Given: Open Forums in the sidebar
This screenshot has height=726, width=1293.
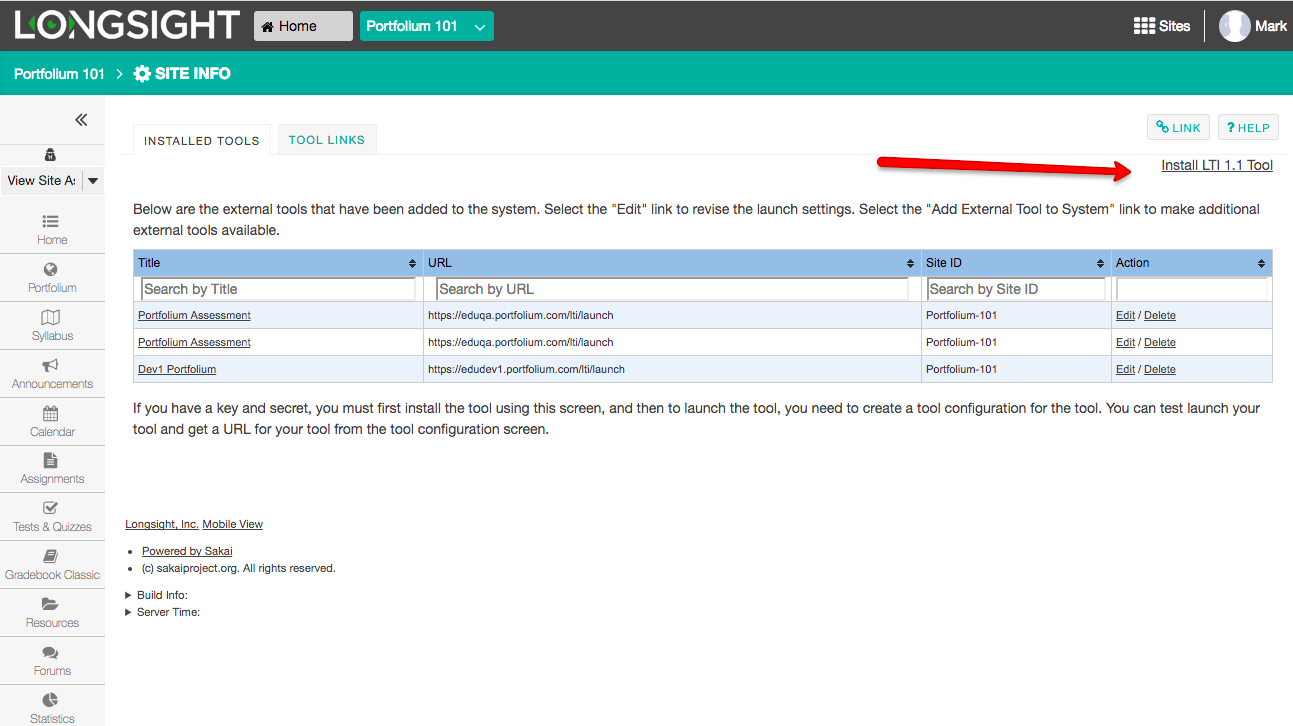Looking at the screenshot, I should point(52,661).
